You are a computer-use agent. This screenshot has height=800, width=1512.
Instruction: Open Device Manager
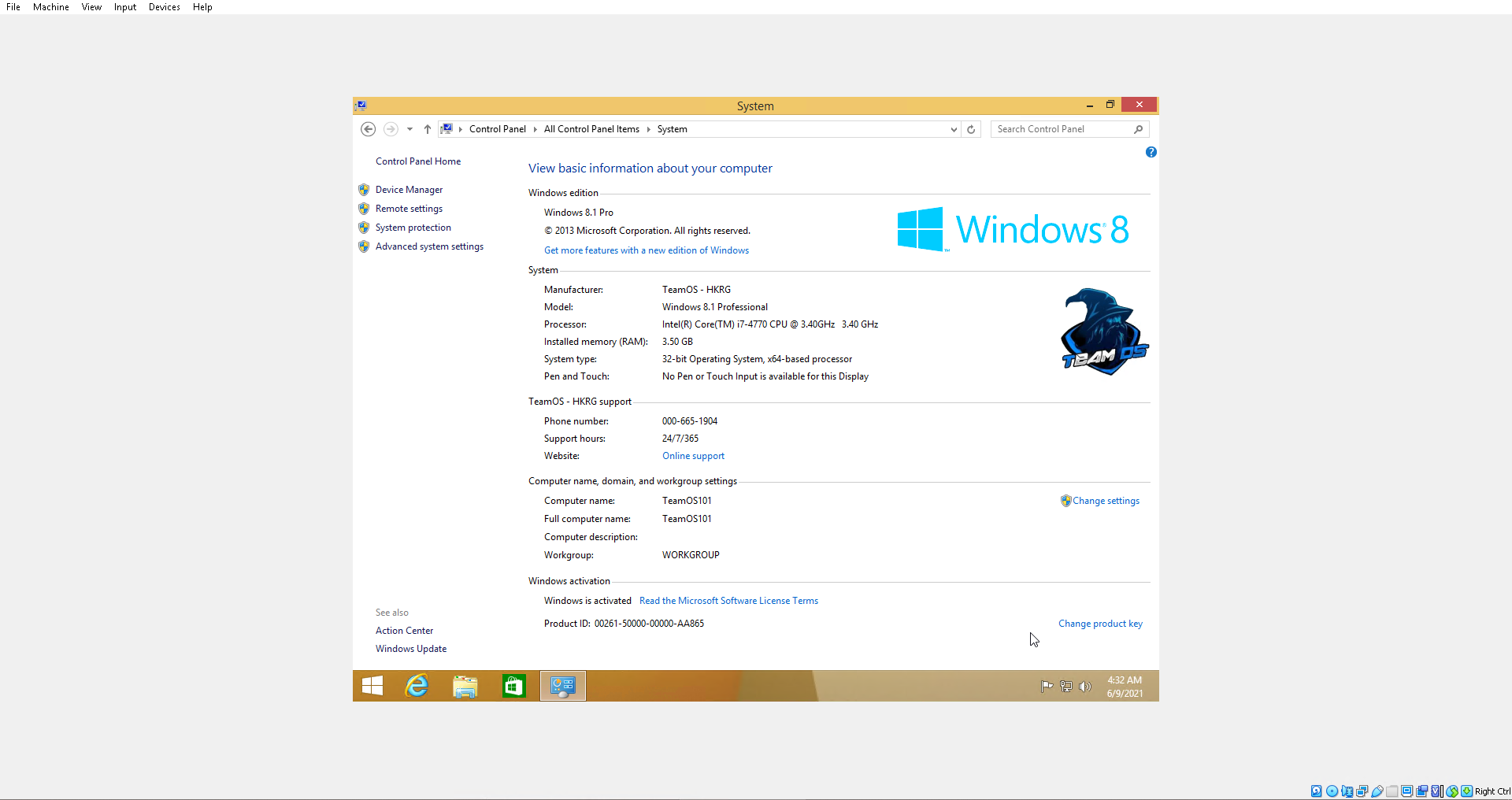(x=409, y=190)
